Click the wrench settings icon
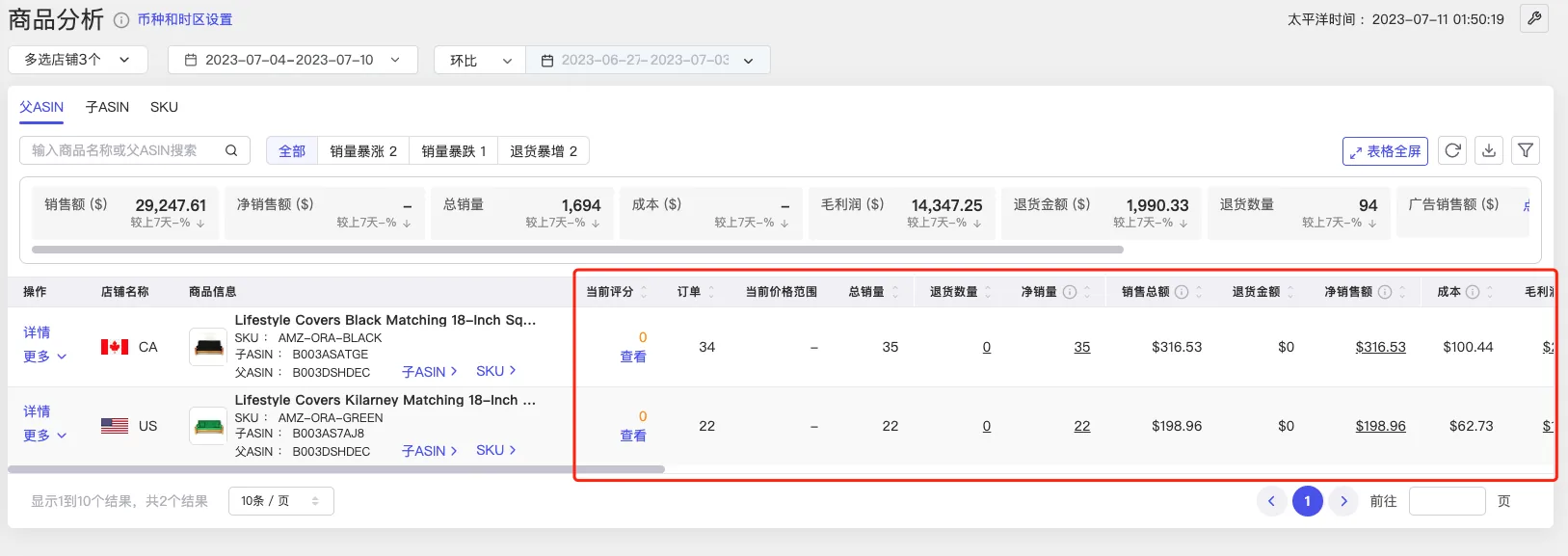Screen dimensions: 1568x556 [x=1533, y=18]
